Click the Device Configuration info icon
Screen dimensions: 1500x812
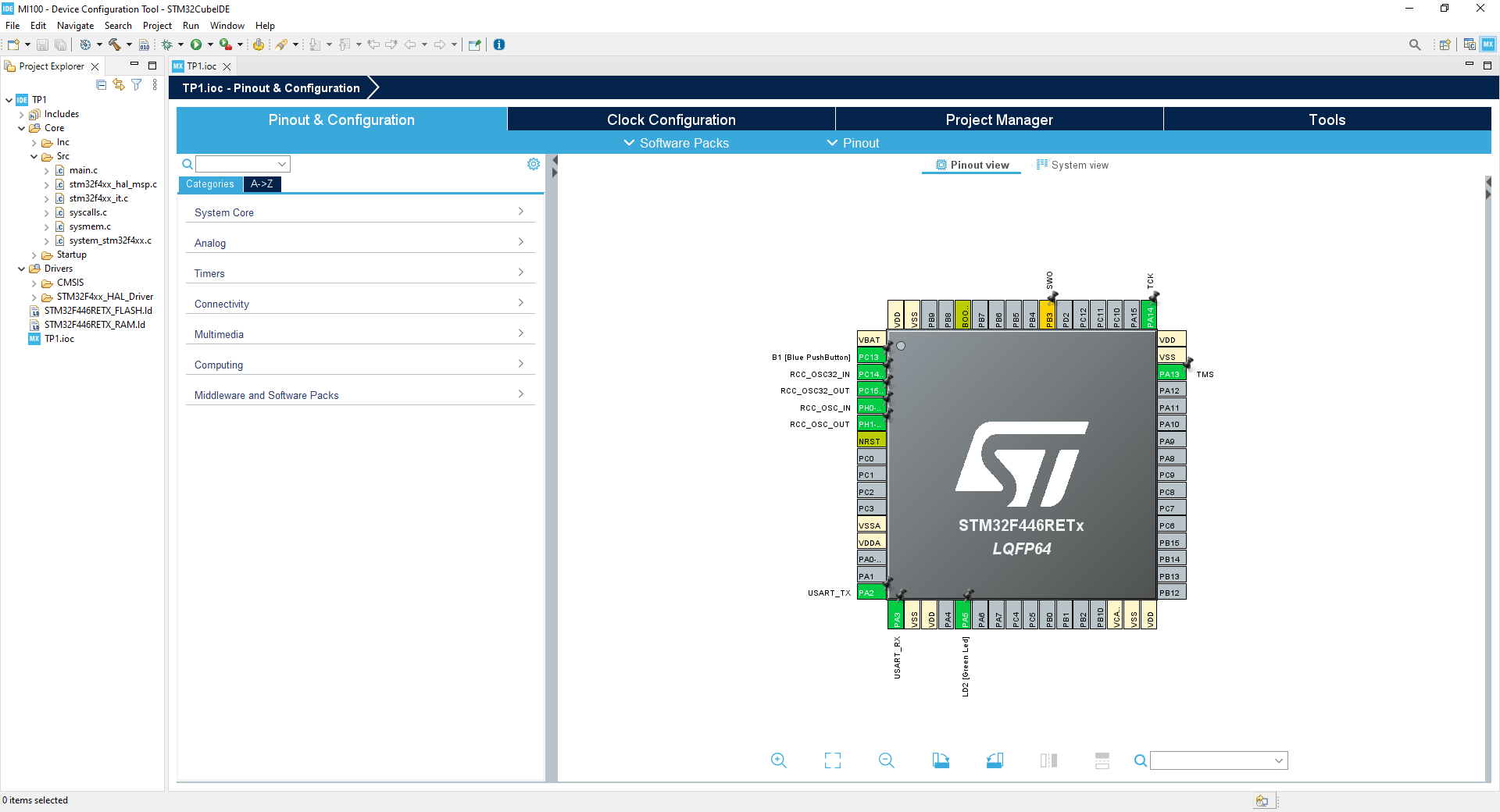(499, 45)
